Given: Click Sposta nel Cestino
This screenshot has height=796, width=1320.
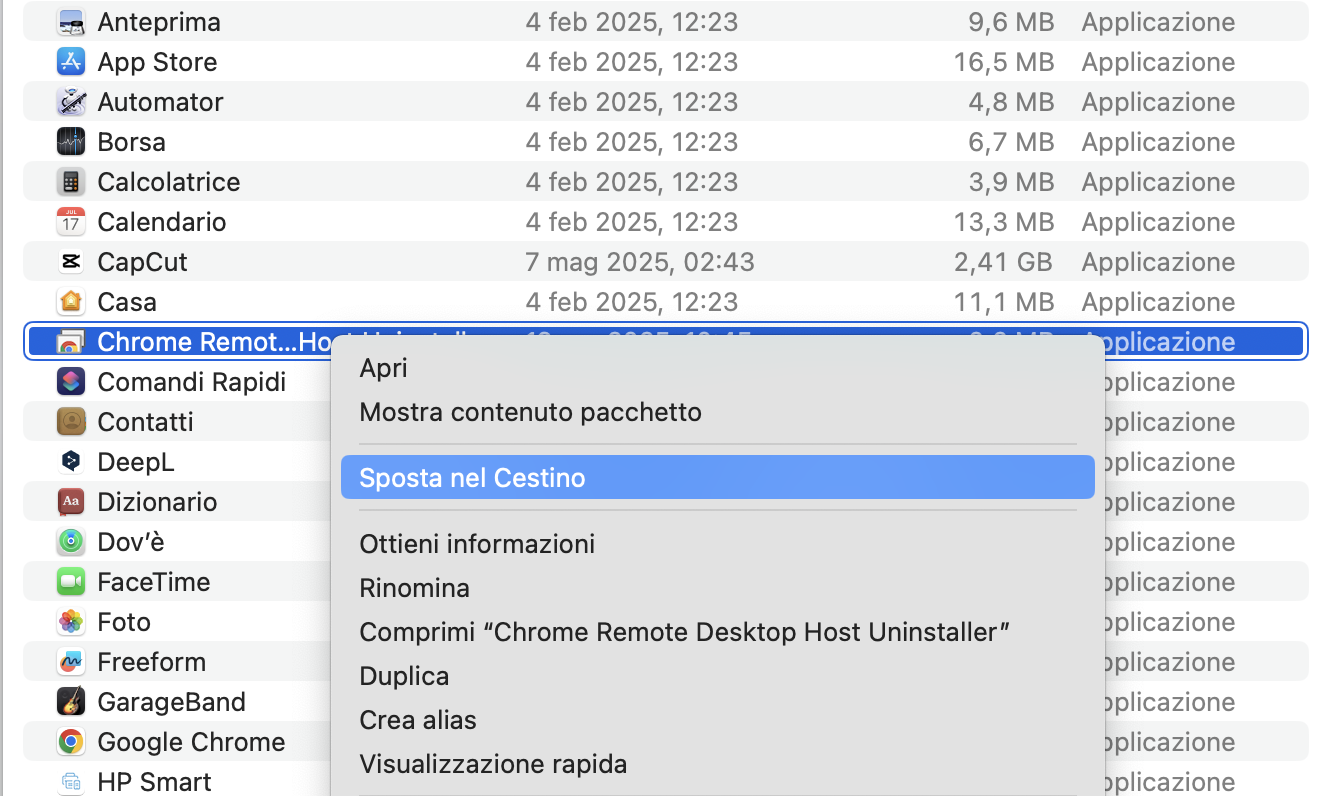Looking at the screenshot, I should coord(474,477).
